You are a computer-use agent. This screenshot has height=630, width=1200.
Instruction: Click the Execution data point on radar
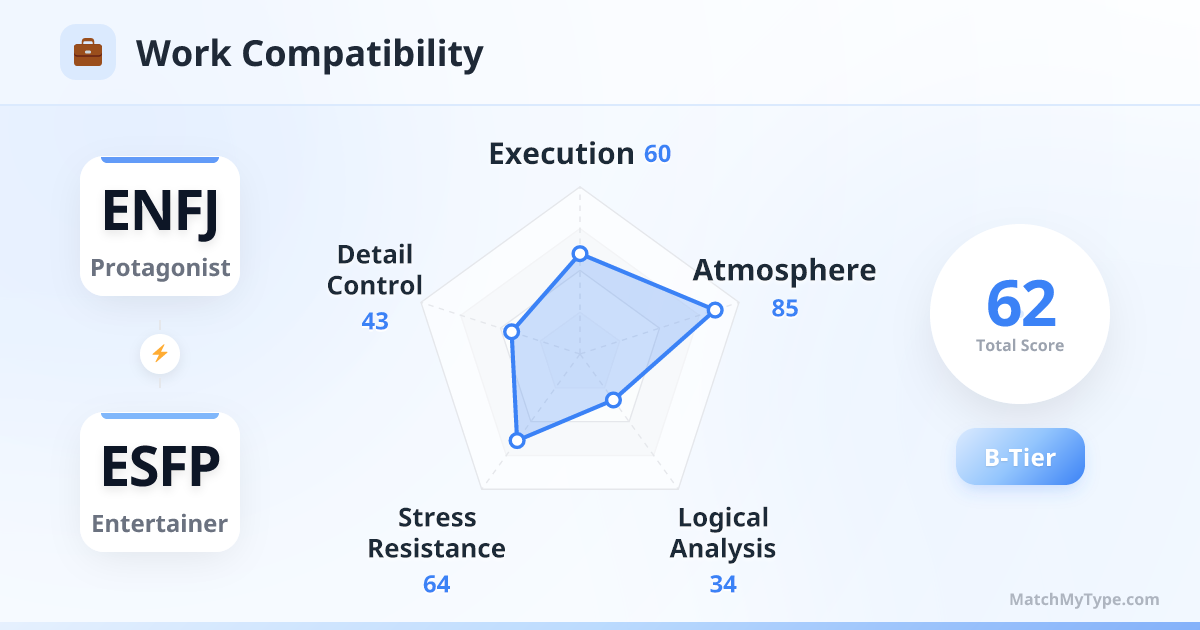(579, 254)
